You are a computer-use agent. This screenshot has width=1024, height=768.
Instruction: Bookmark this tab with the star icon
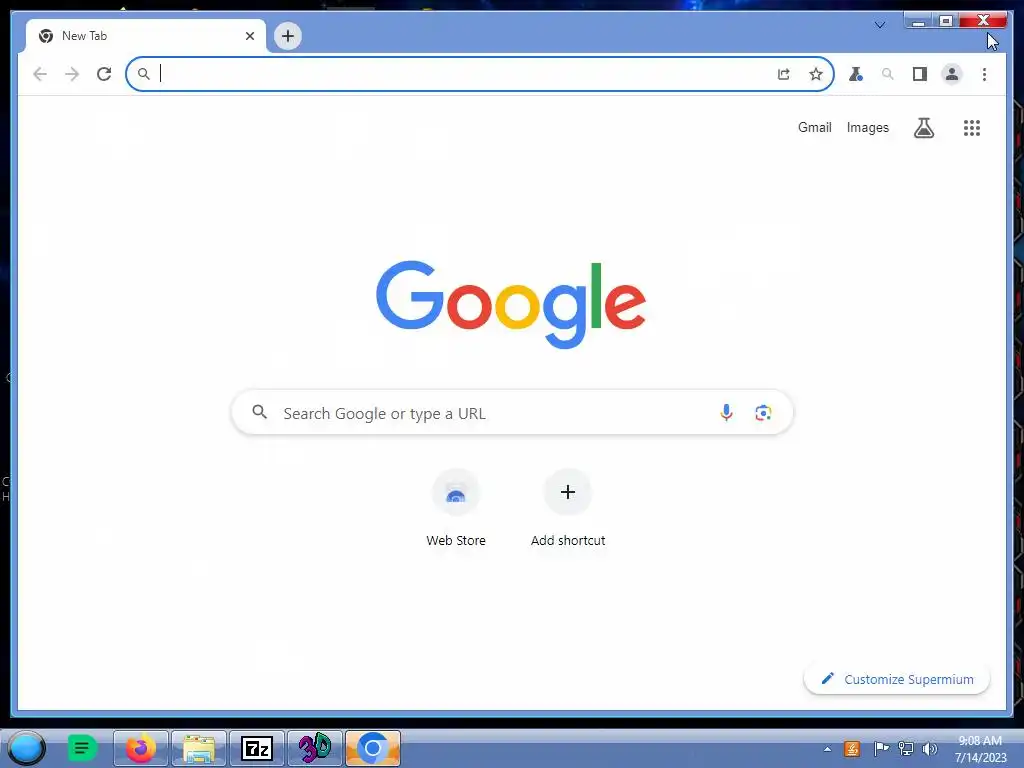(x=816, y=74)
